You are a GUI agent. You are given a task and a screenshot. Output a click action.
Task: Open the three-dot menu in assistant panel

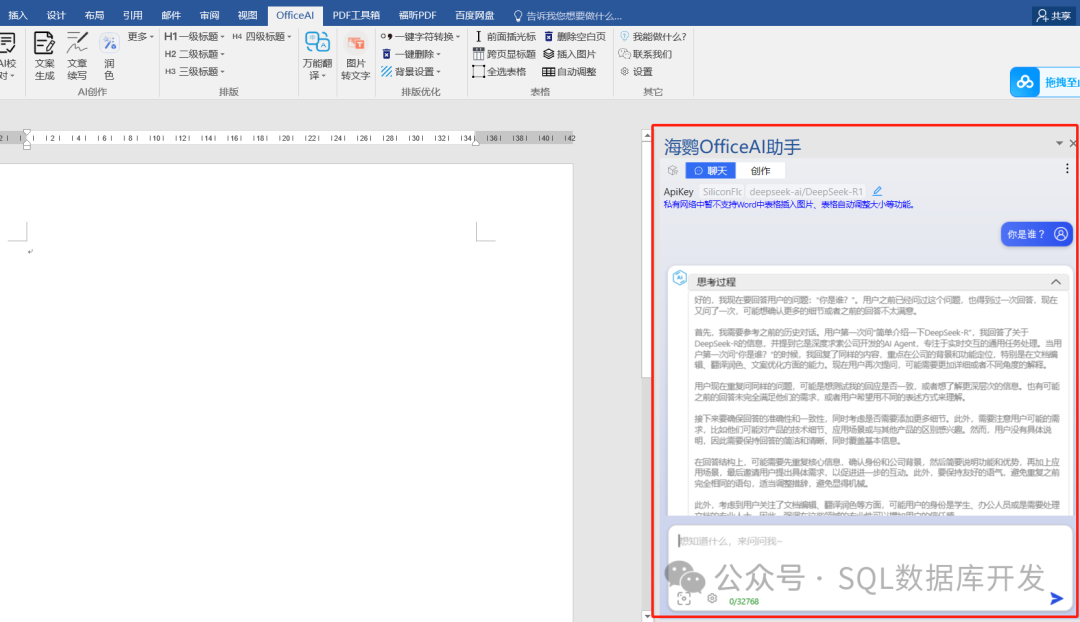click(1067, 169)
